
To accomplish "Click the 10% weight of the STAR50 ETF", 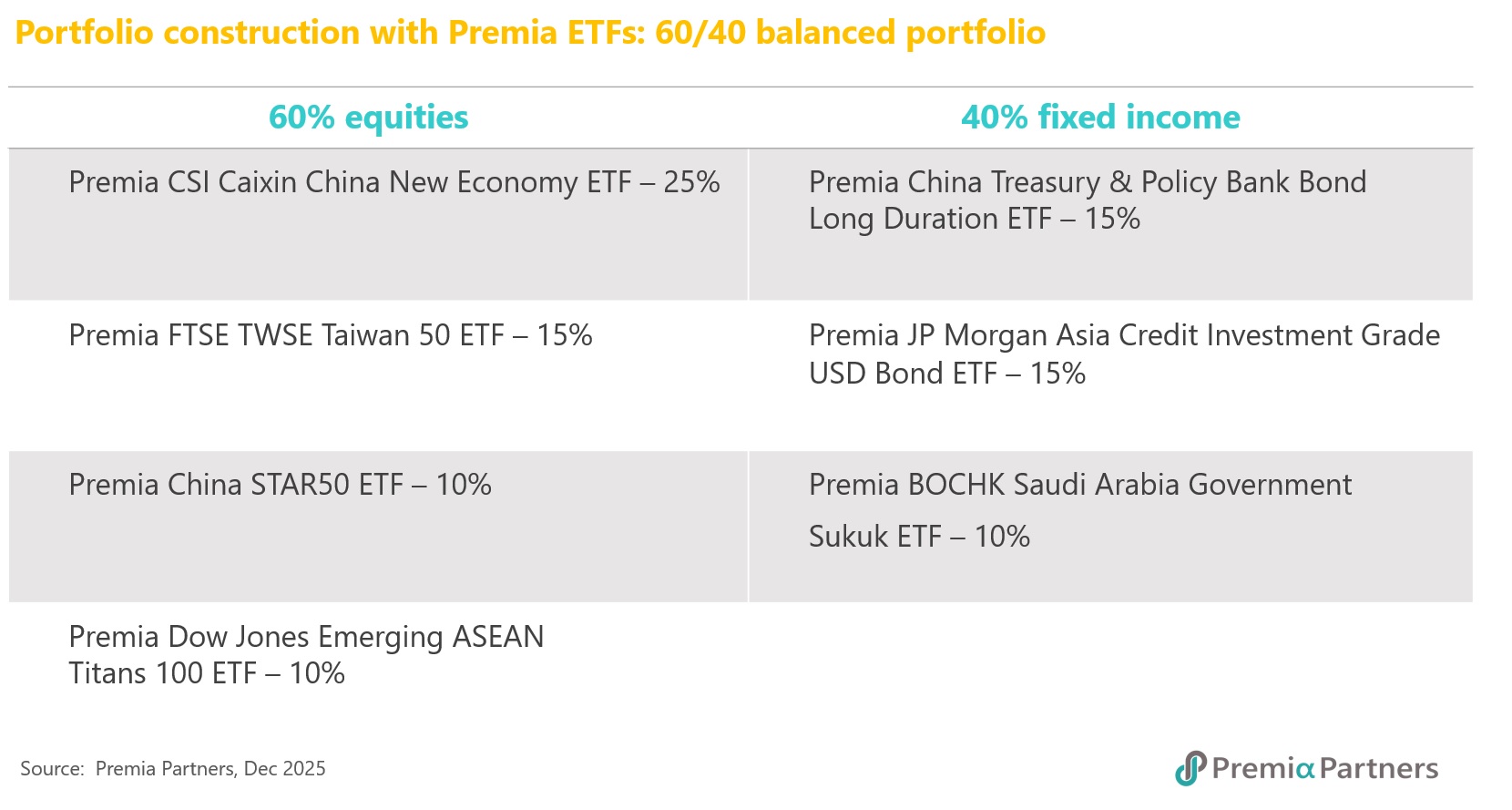I will coord(464,485).
